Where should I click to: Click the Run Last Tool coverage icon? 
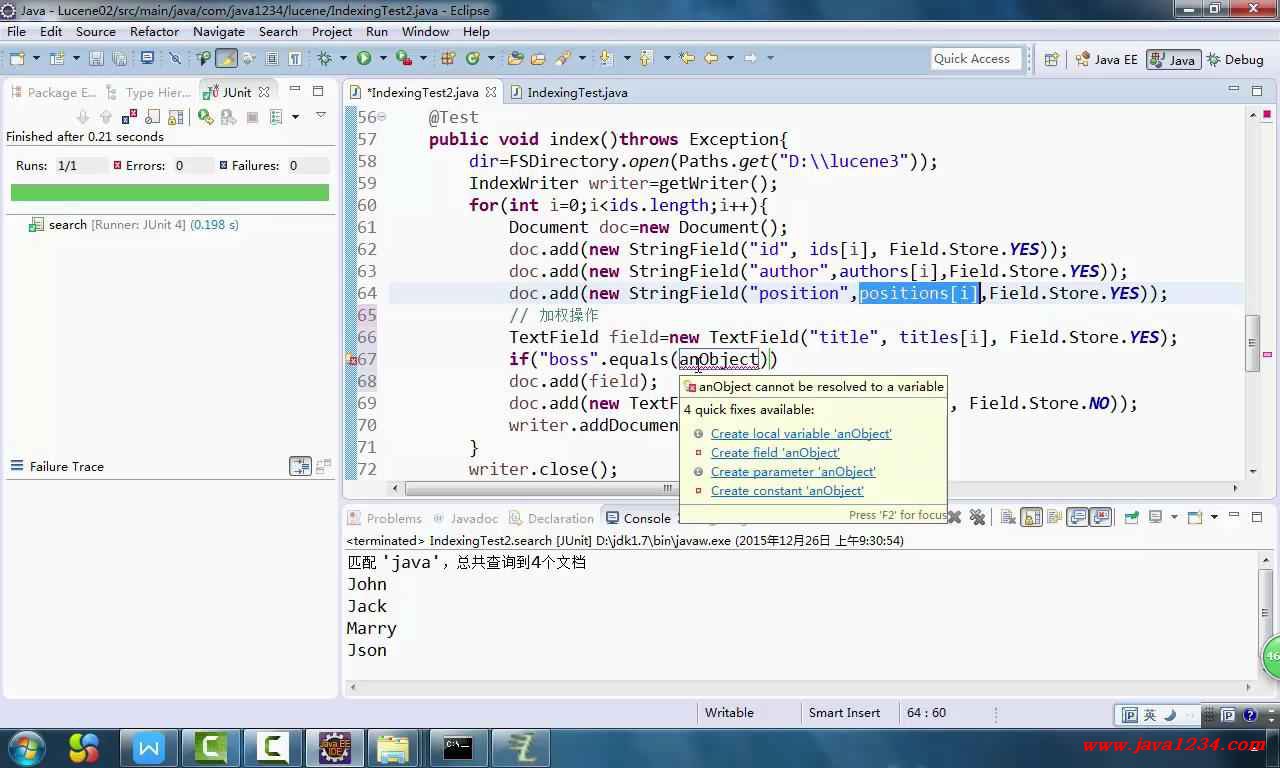coord(404,58)
